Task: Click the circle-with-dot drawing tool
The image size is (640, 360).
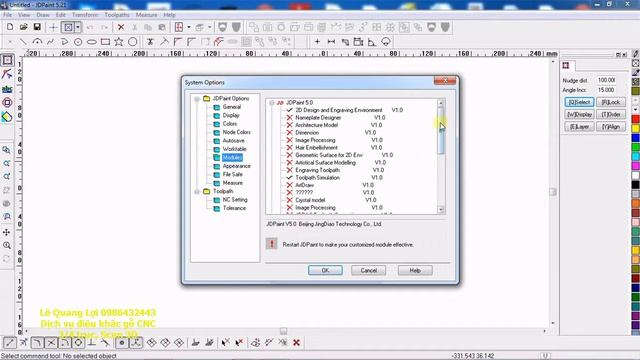Action: tap(78, 42)
